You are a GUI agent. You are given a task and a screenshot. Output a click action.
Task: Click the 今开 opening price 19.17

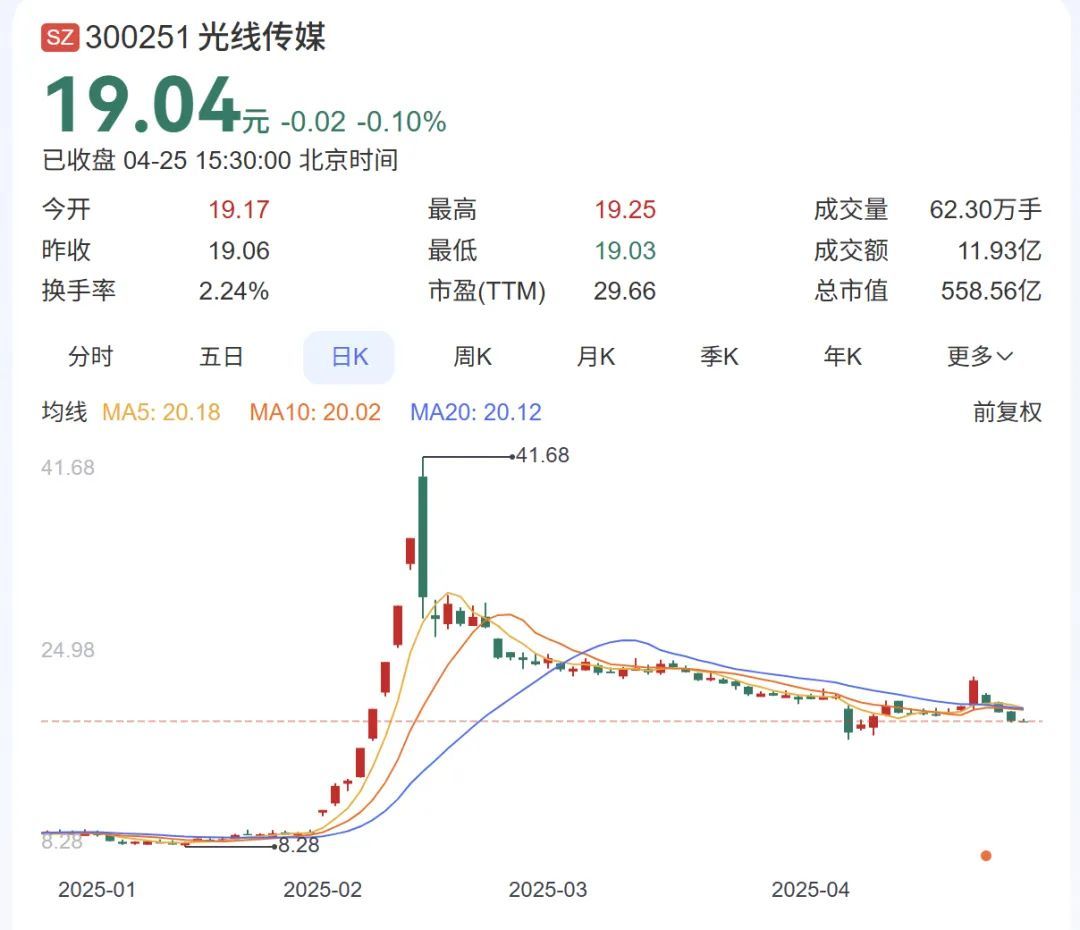238,209
